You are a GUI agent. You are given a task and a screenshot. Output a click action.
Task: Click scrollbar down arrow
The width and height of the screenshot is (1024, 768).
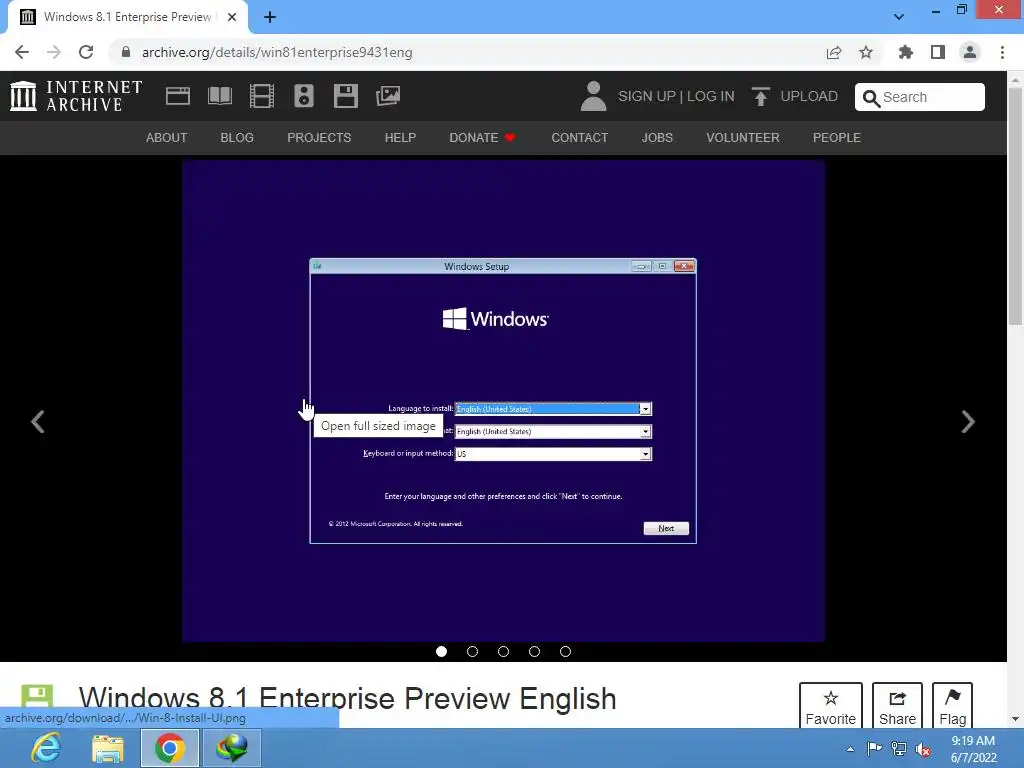(1015, 719)
